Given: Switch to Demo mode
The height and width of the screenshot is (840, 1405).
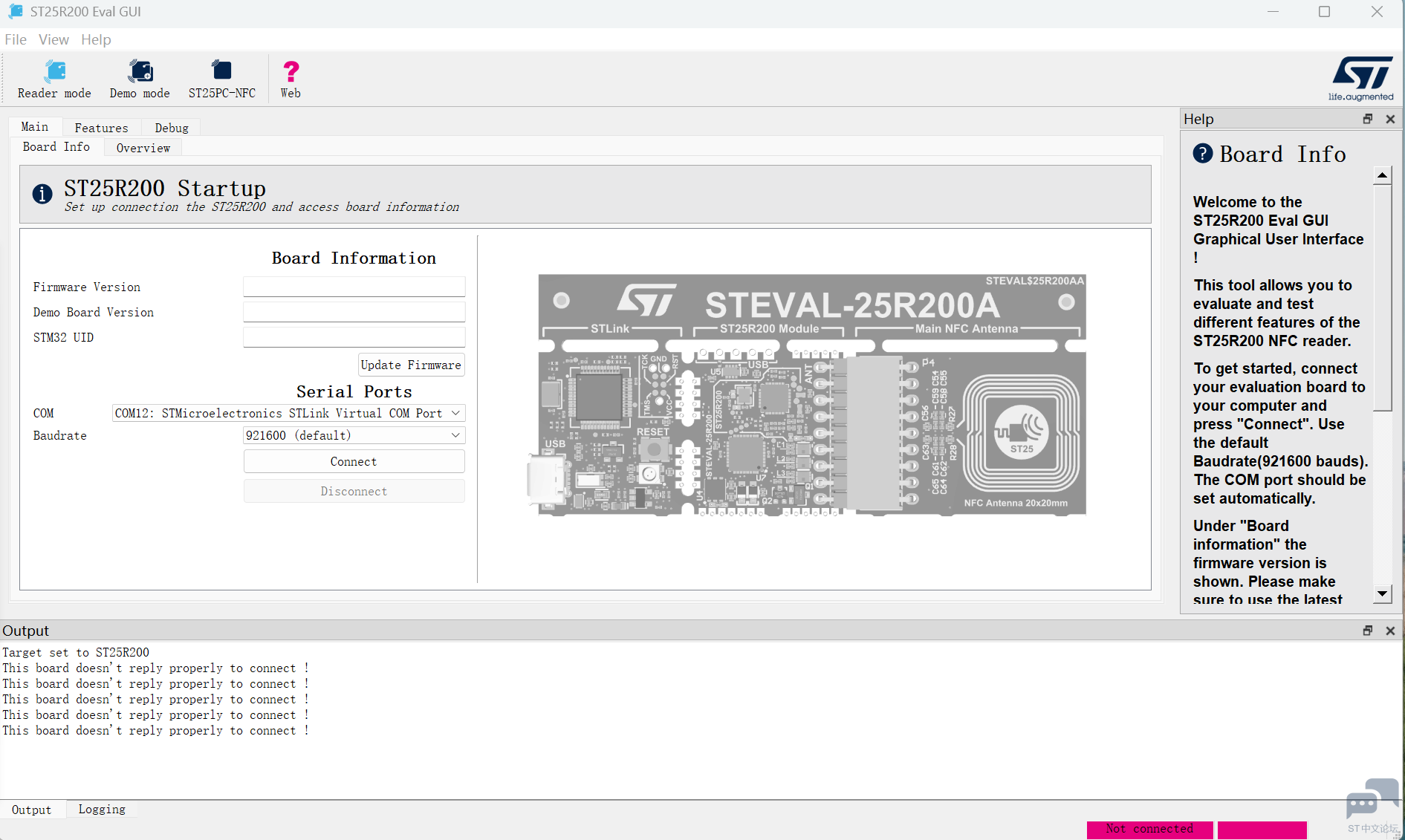Looking at the screenshot, I should tap(140, 79).
